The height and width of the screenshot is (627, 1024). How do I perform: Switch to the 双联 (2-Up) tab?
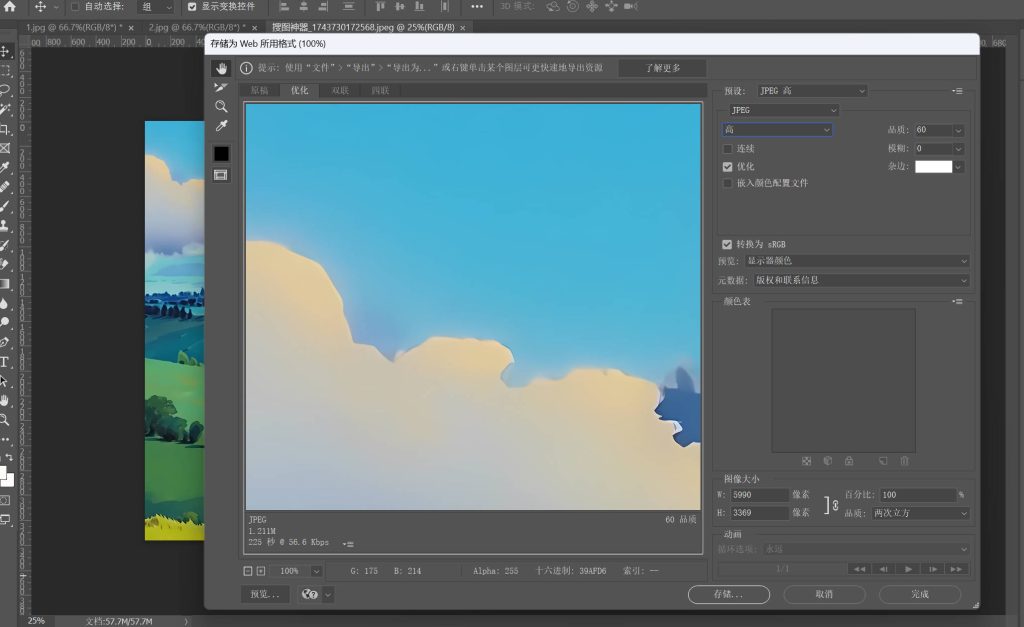pos(340,91)
